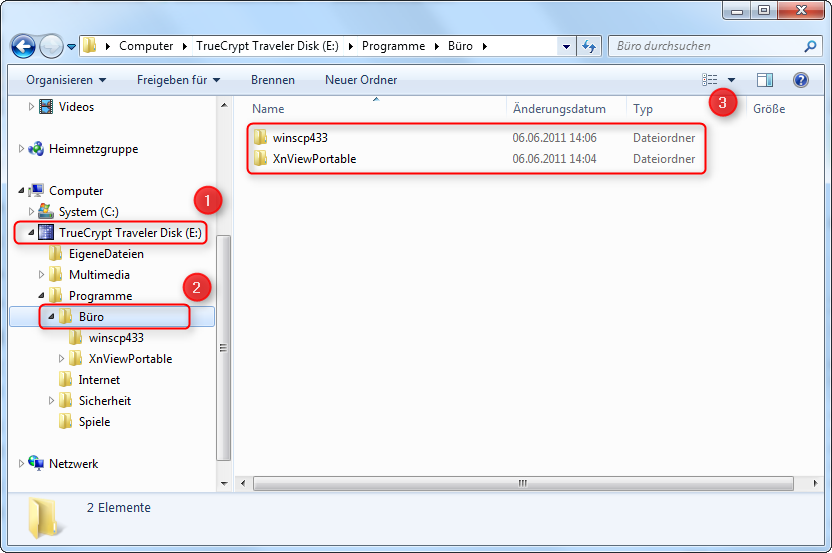Click the System (C:) drive icon
This screenshot has width=832, height=553.
pos(46,211)
